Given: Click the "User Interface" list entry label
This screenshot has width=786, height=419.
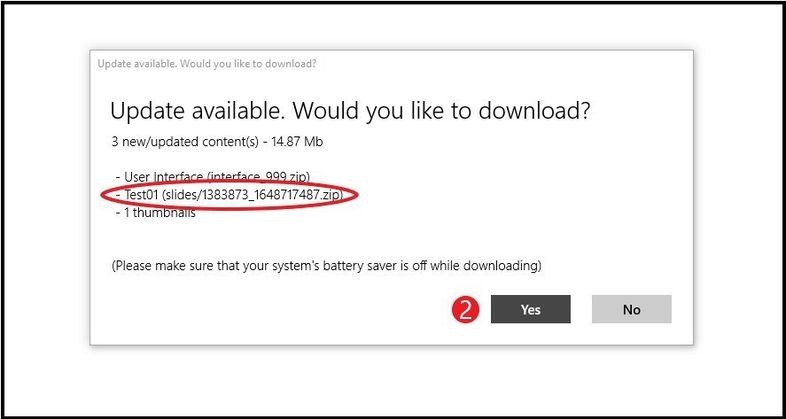Looking at the screenshot, I should 158,177.
